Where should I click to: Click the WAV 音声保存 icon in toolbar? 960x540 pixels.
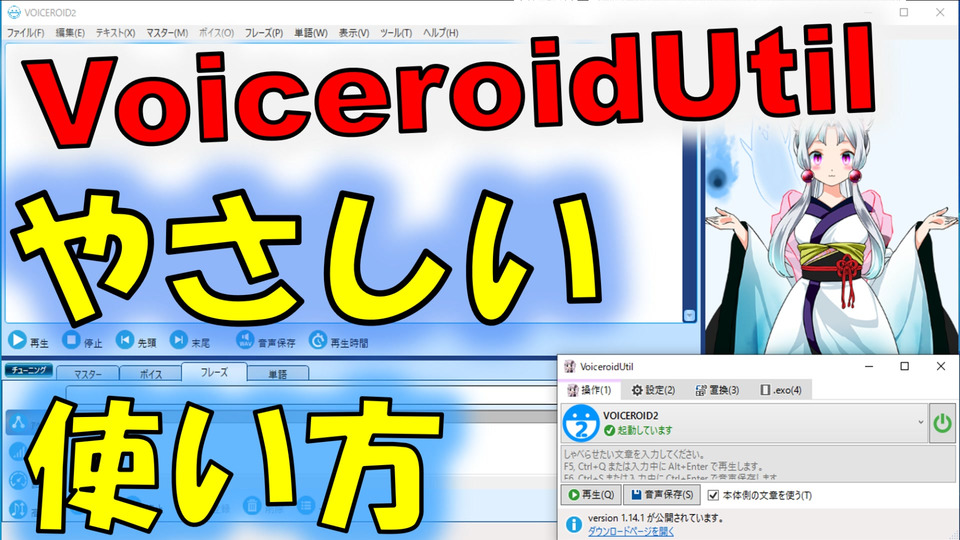pyautogui.click(x=245, y=340)
